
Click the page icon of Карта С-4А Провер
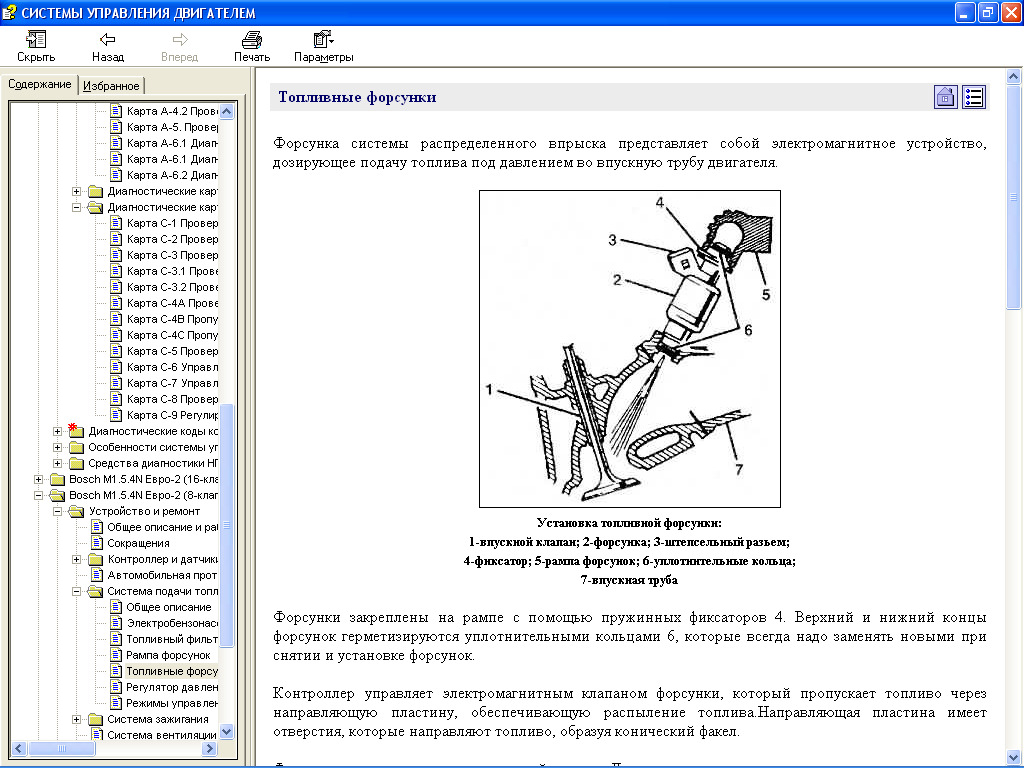tap(116, 303)
